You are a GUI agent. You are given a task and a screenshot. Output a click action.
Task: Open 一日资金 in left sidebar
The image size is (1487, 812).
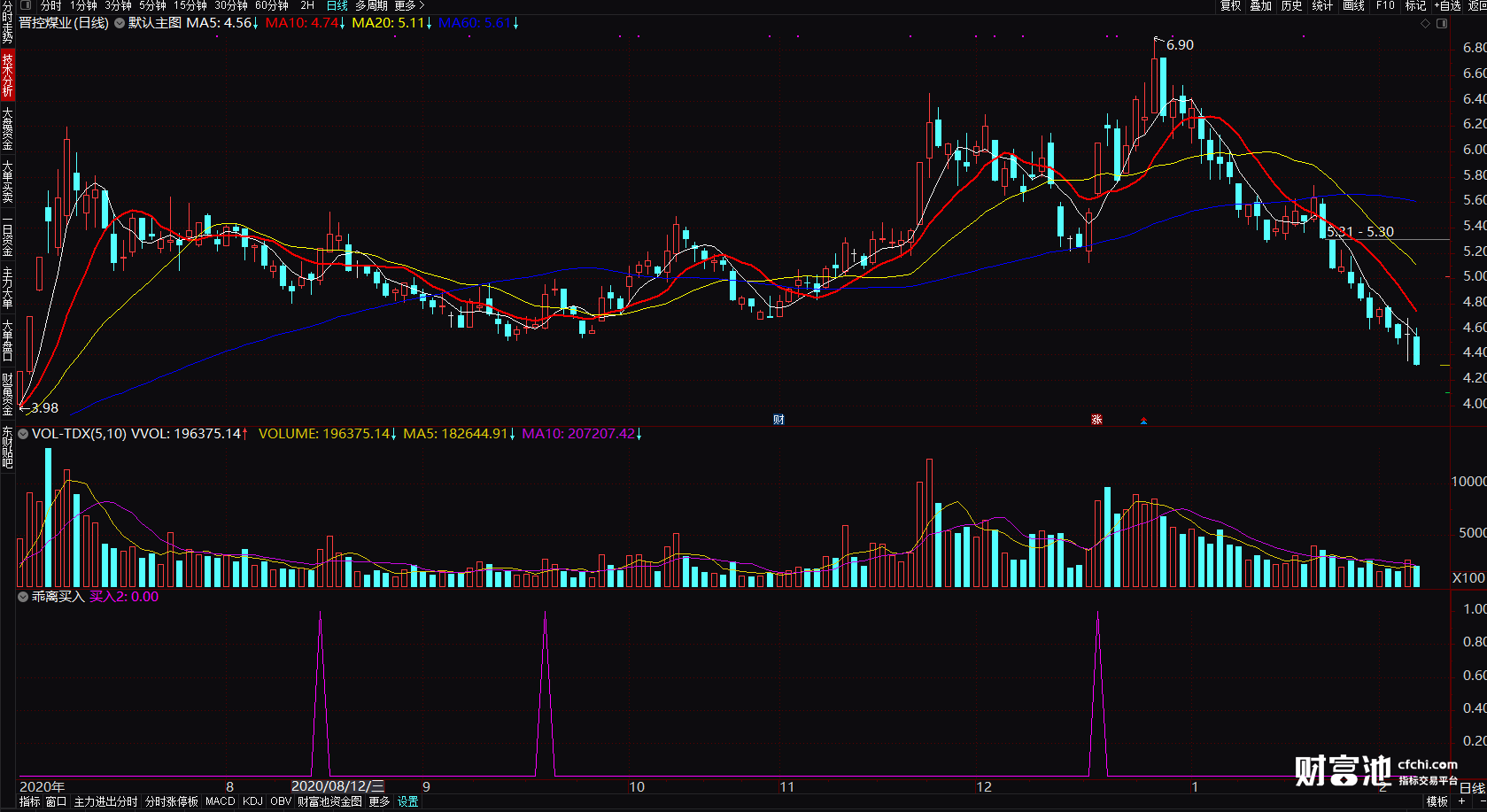point(7,236)
